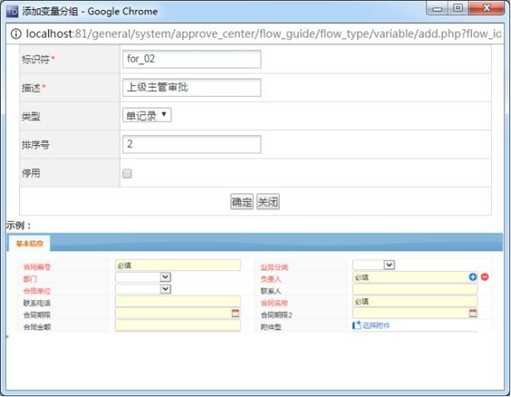Click the 联系人 input field

415,289
